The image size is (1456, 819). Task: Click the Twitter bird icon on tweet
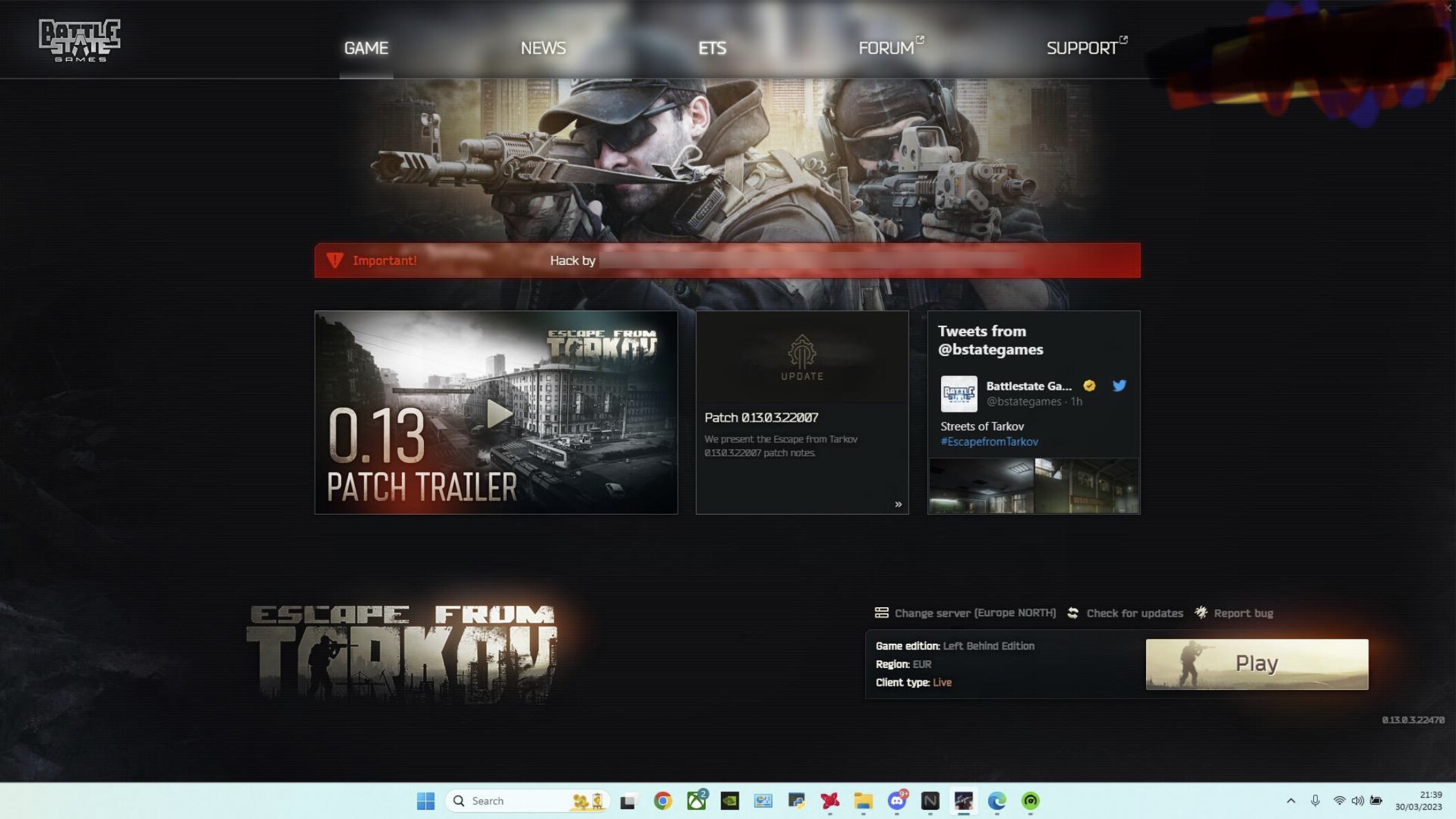pyautogui.click(x=1118, y=386)
